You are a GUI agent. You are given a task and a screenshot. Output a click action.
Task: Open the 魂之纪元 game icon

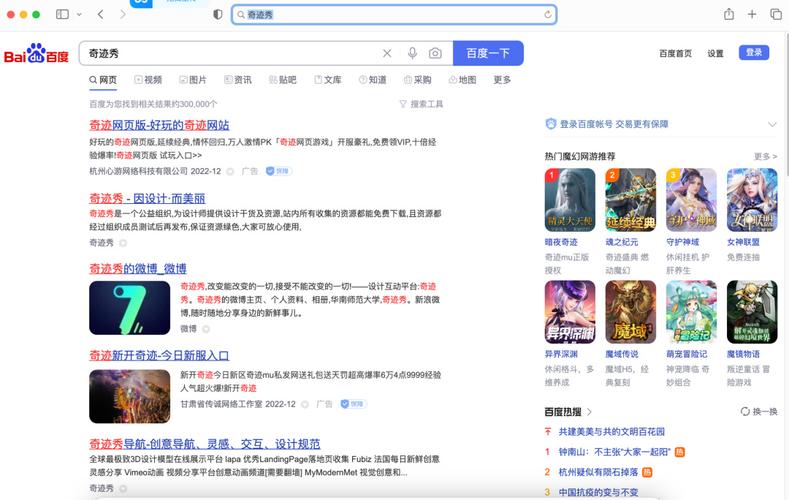coord(630,200)
